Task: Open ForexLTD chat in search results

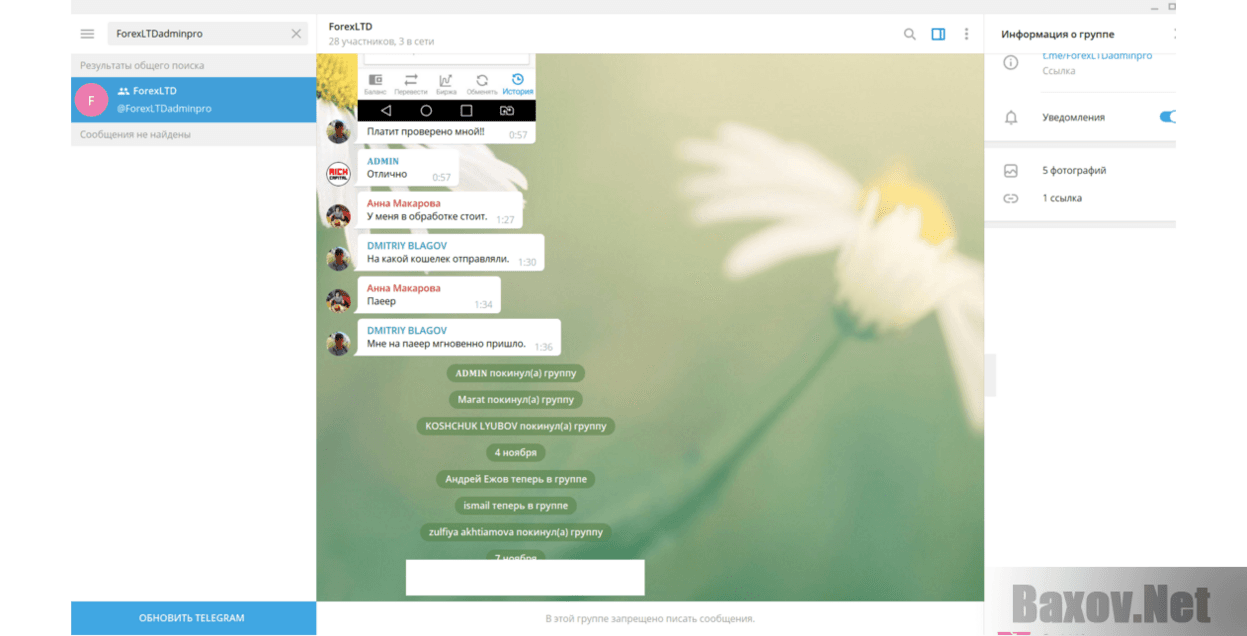Action: pos(193,100)
